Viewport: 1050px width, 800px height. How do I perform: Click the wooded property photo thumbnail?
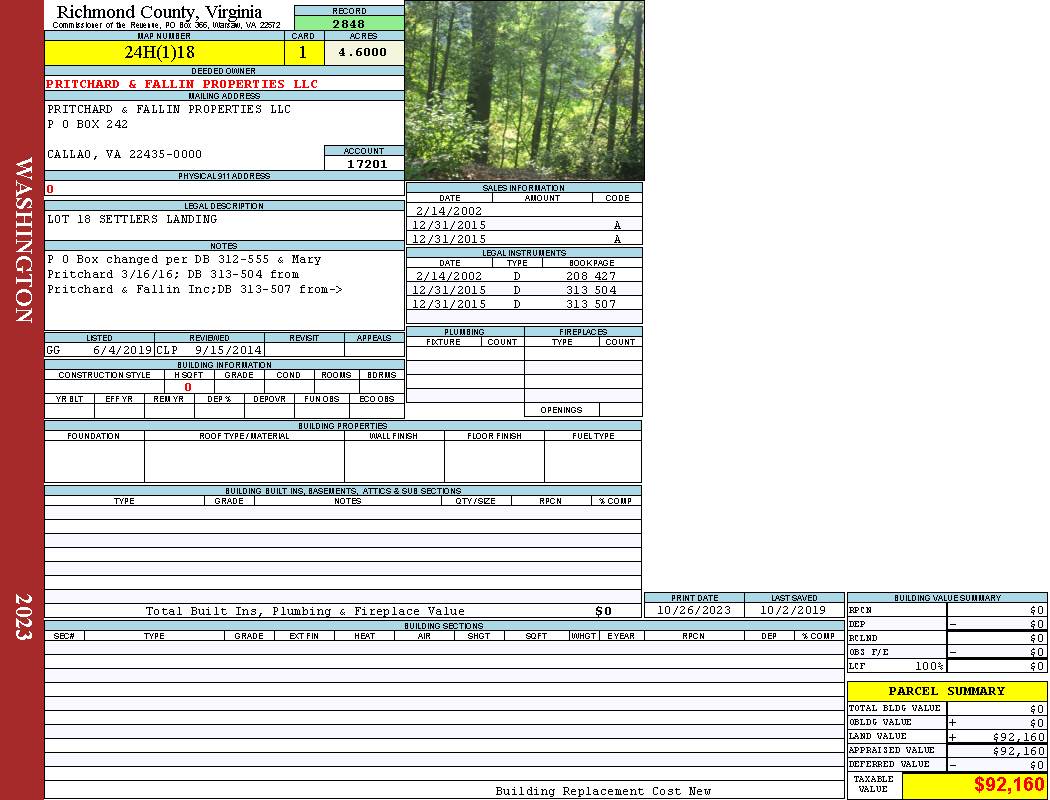pos(524,90)
